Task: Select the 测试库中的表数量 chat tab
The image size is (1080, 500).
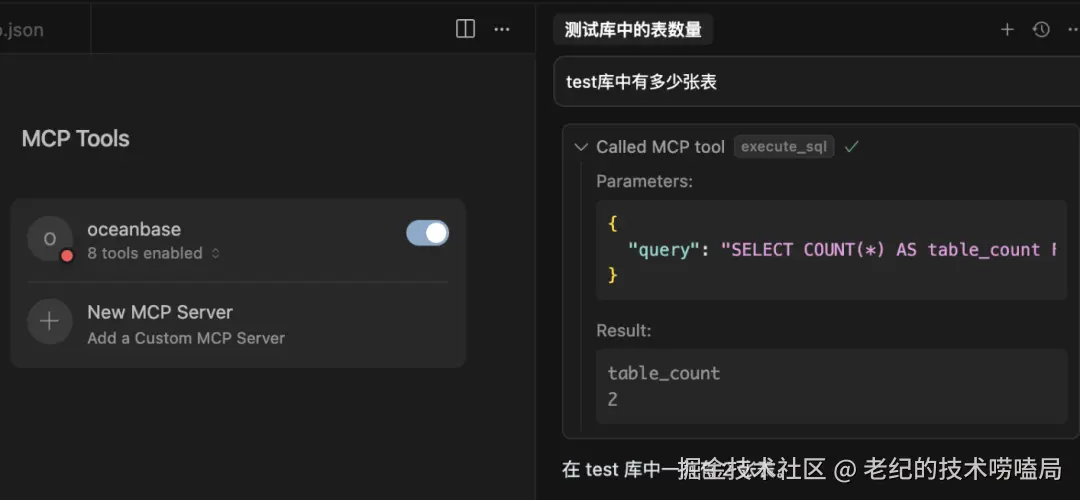Action: 633,30
